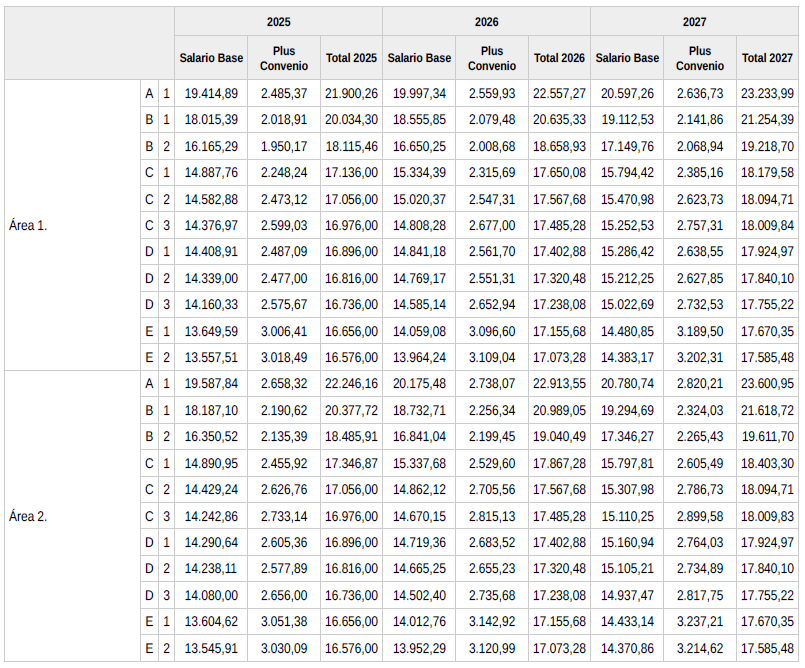Select the 21.254,39 total cell
Viewport: 805px width, 668px height.
pos(767,119)
